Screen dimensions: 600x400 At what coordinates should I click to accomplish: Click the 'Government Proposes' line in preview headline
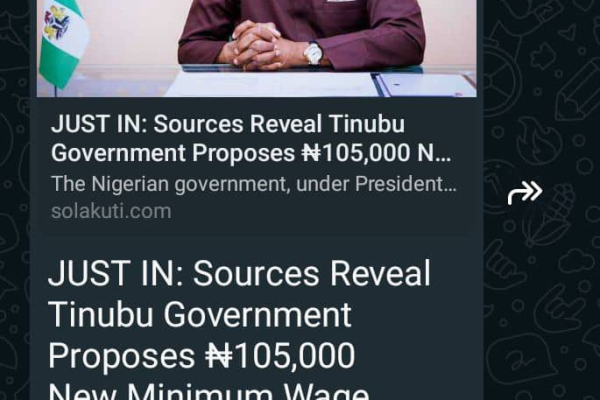click(x=173, y=153)
